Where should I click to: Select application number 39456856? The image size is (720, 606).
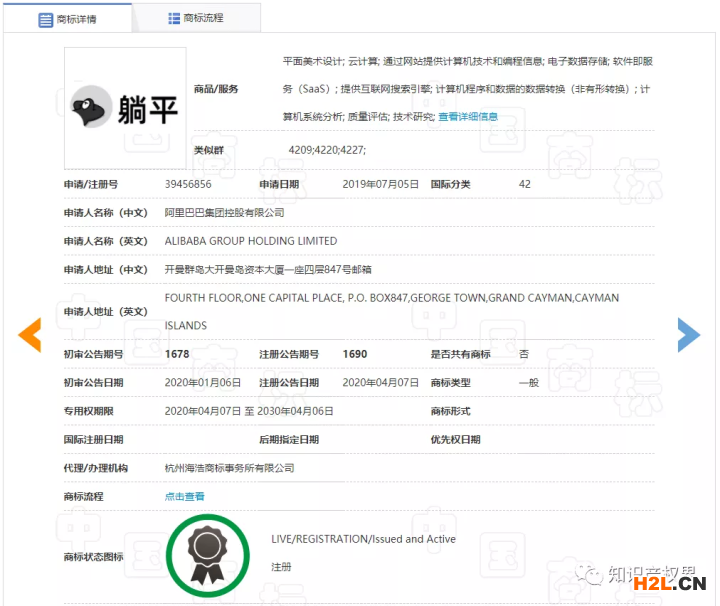coord(188,184)
